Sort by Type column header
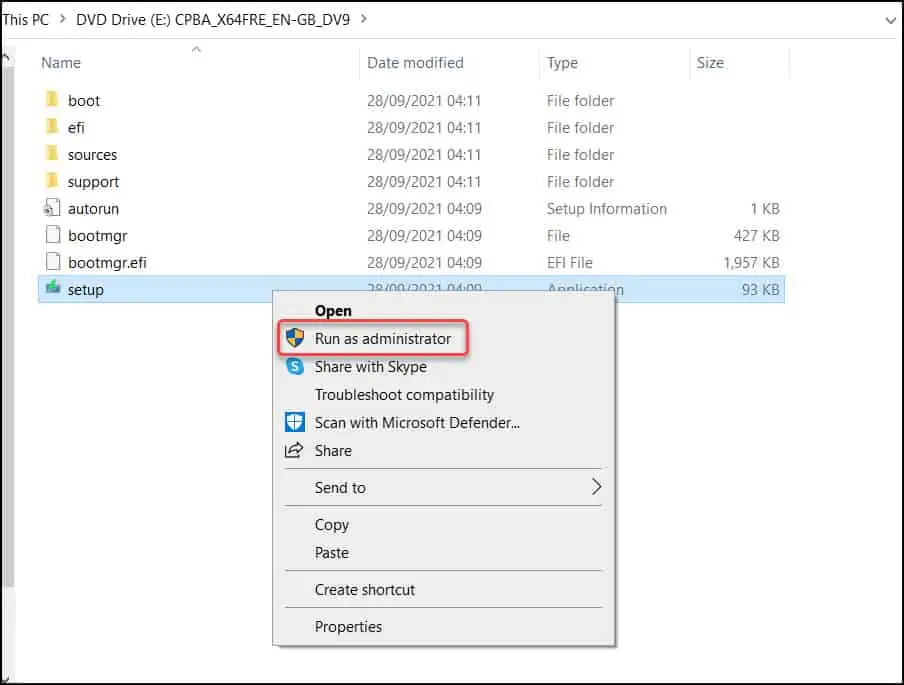The width and height of the screenshot is (904, 685). tap(562, 63)
